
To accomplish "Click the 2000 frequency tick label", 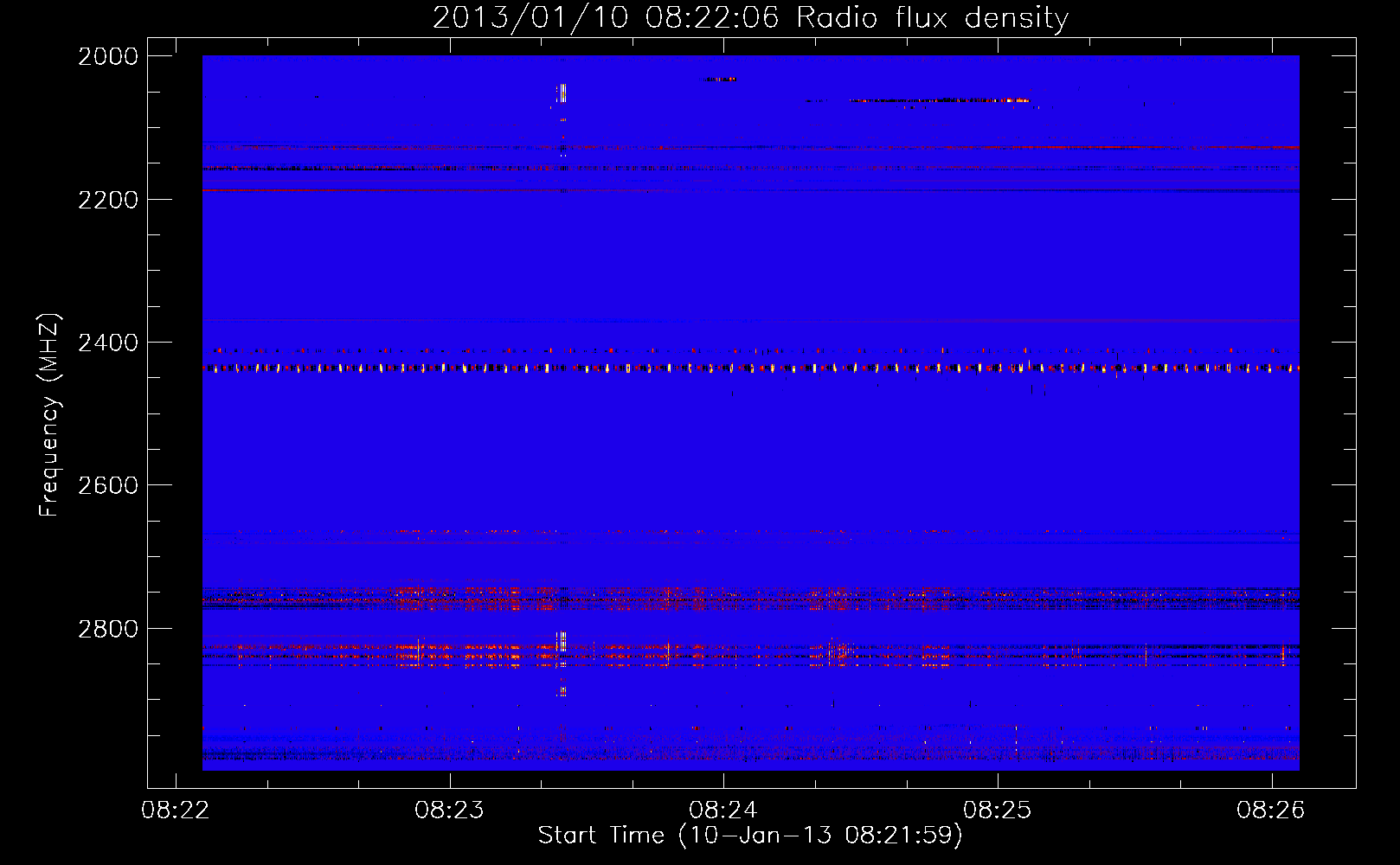I will 108,56.
